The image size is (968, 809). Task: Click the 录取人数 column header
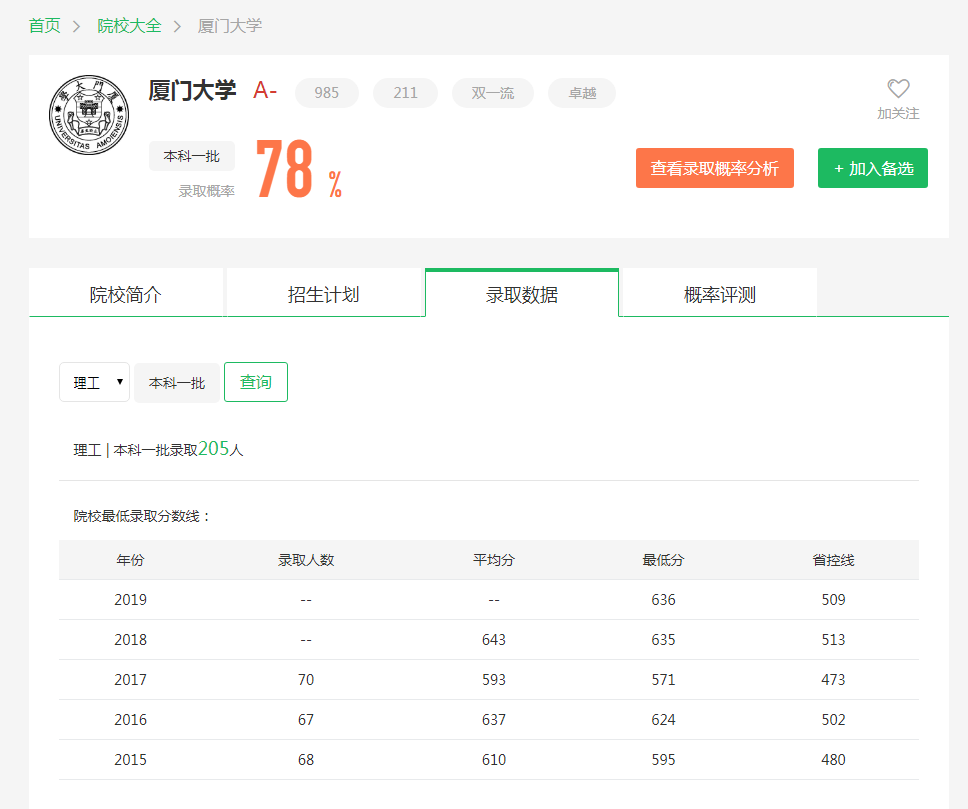(x=306, y=560)
